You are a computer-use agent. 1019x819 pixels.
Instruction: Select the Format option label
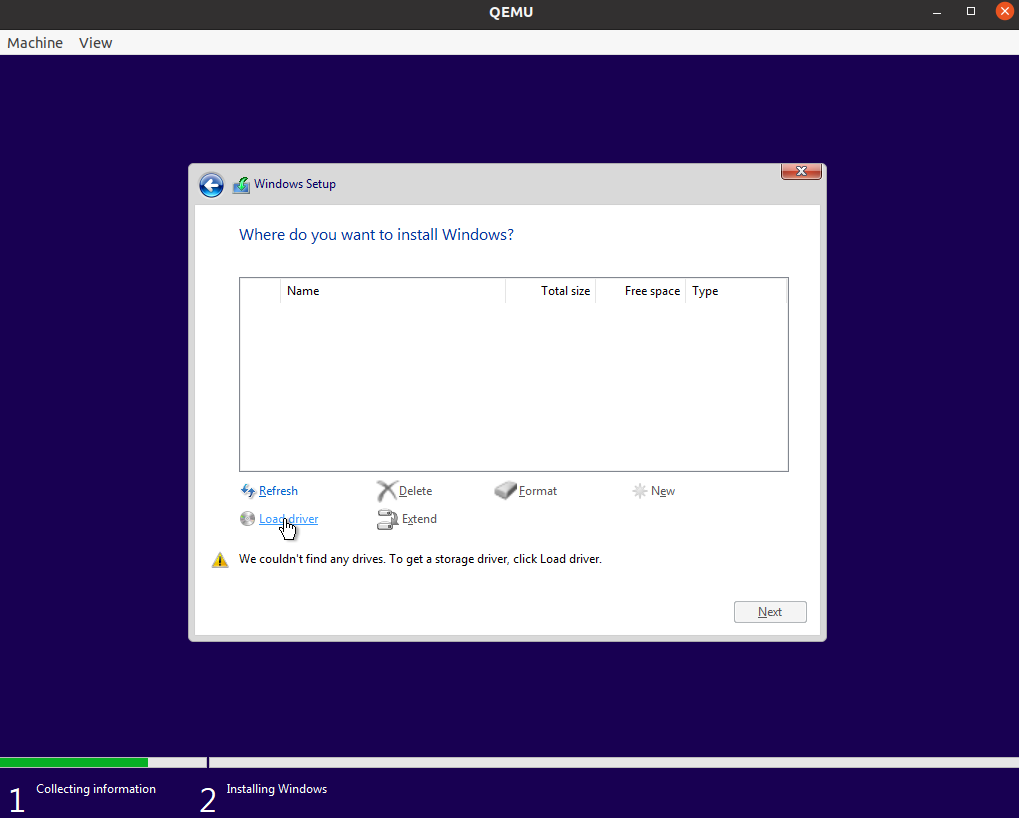[537, 491]
